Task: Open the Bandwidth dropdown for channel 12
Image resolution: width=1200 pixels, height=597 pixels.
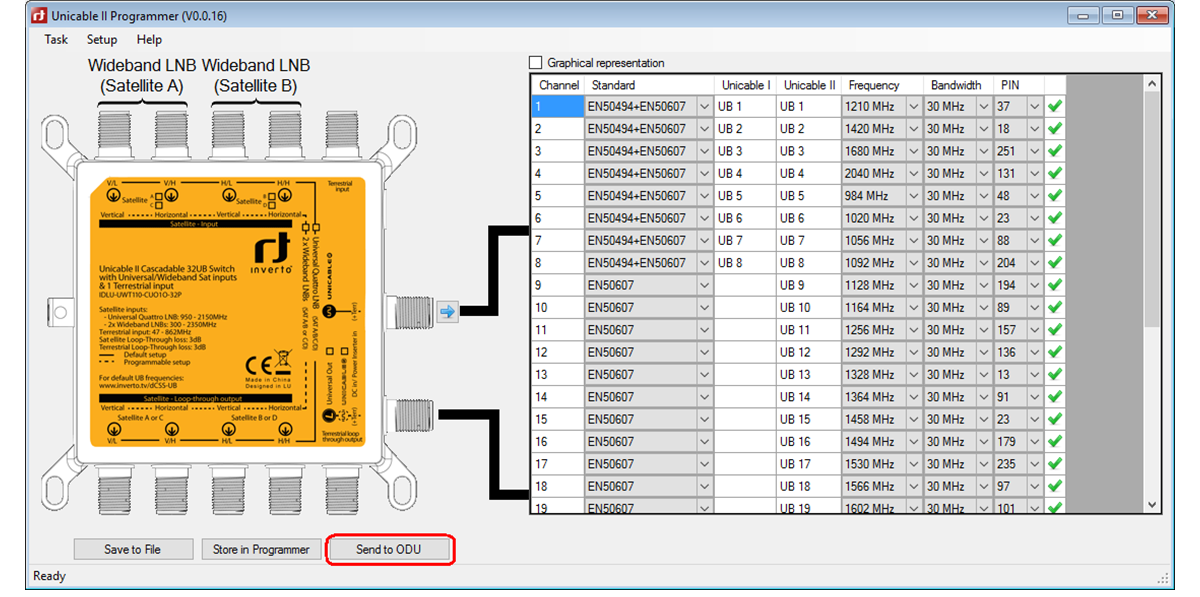Action: pos(983,352)
